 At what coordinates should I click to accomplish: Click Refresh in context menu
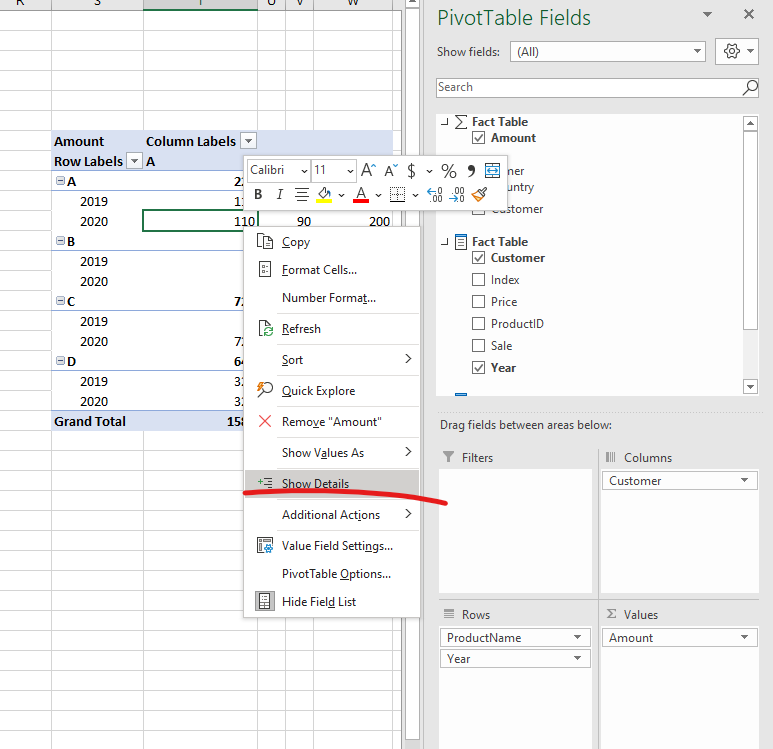click(332, 329)
